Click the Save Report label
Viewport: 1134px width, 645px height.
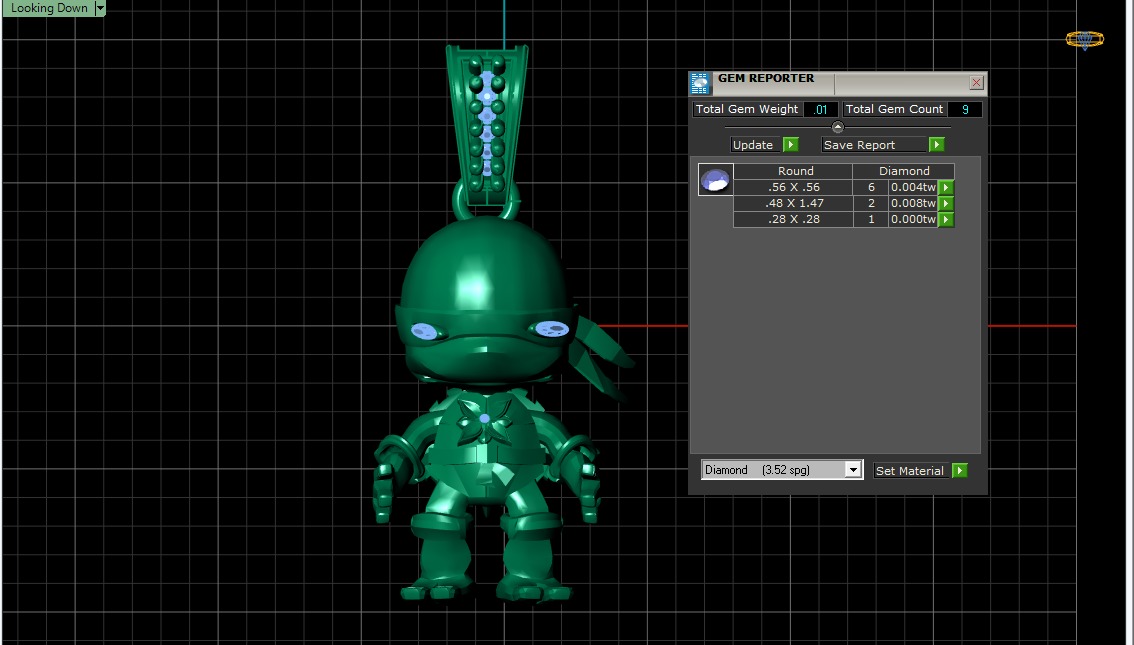click(874, 145)
